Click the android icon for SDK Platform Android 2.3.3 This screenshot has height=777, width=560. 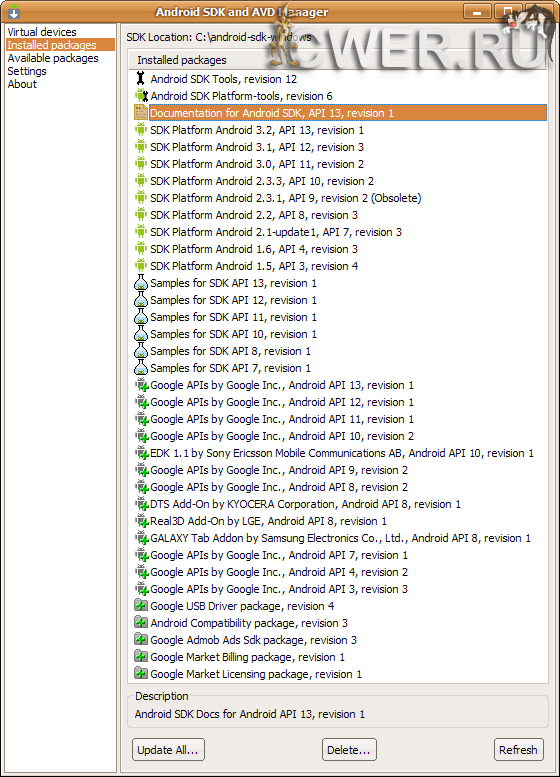(x=141, y=181)
